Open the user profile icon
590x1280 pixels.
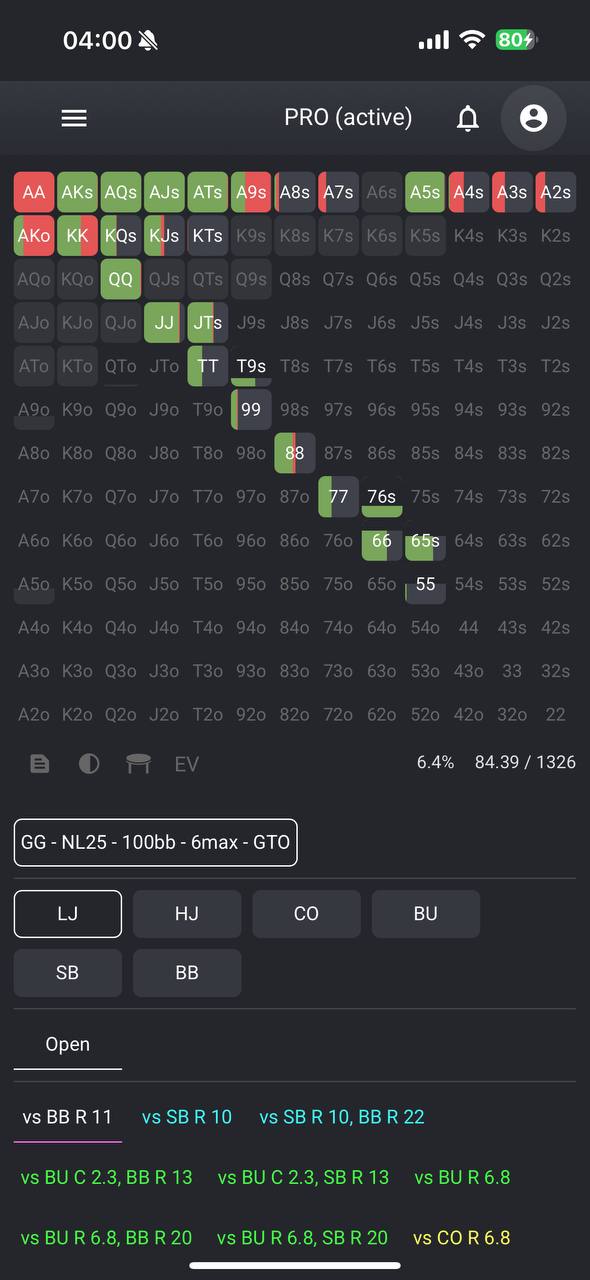(x=534, y=118)
